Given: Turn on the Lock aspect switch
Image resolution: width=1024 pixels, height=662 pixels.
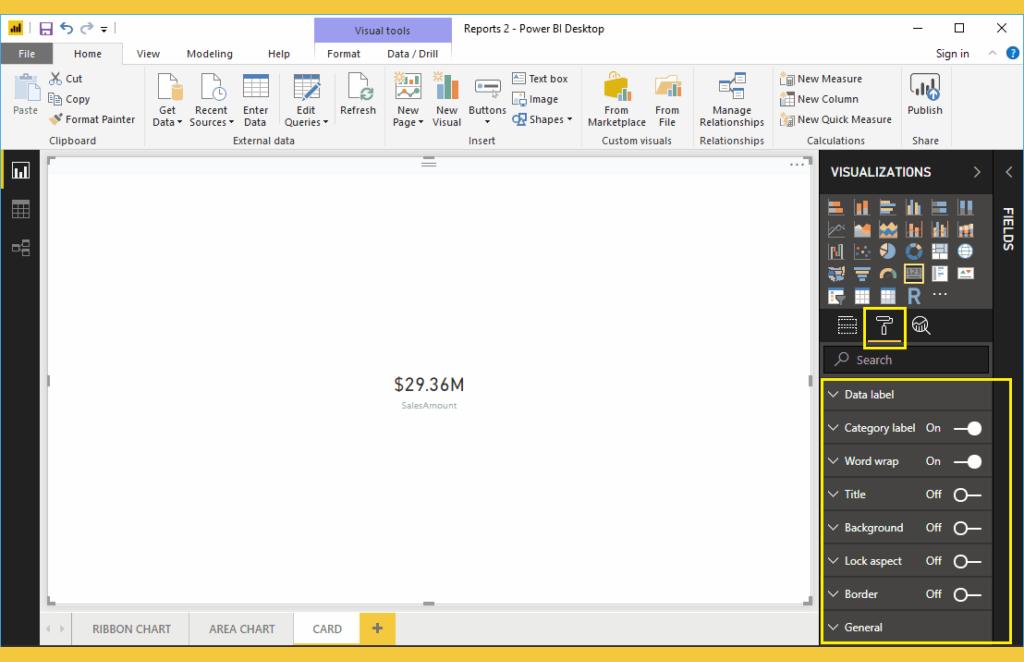Looking at the screenshot, I should pos(967,561).
